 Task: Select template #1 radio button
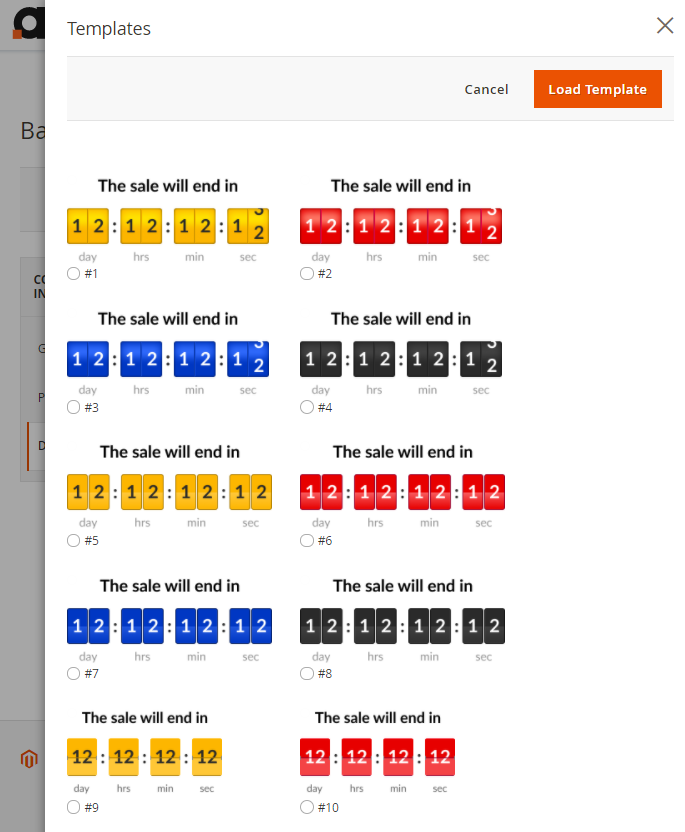[73, 274]
